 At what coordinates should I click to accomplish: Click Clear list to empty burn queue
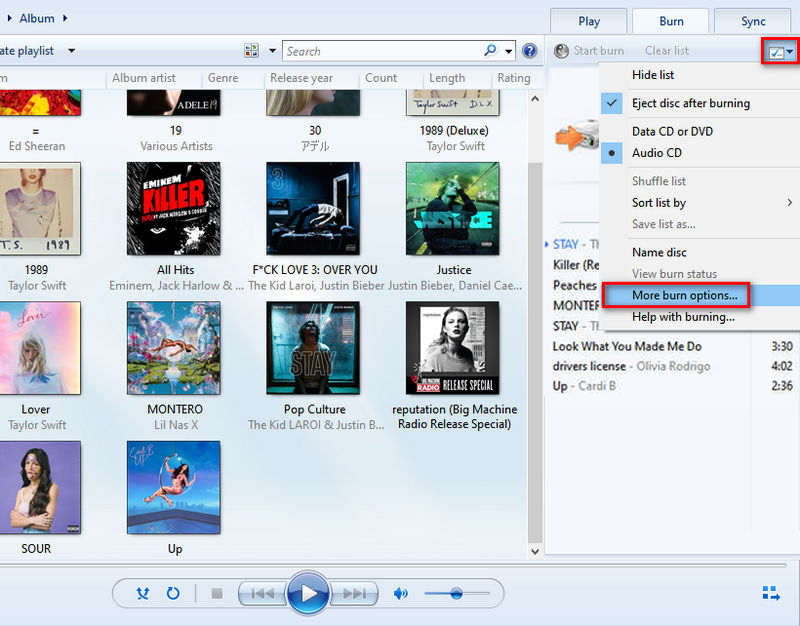coord(671,50)
